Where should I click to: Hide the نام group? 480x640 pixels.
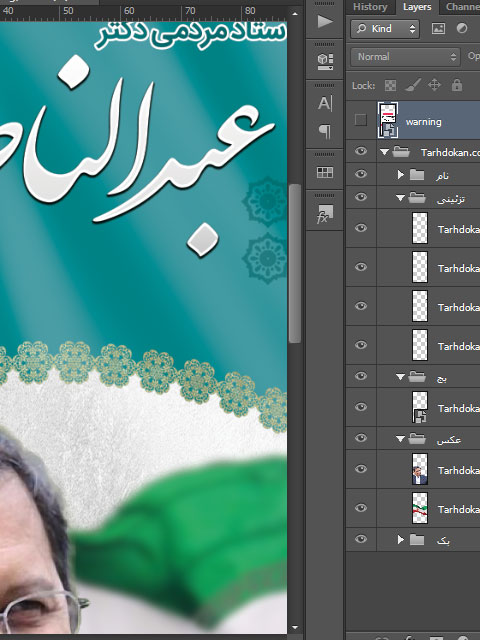coord(360,174)
